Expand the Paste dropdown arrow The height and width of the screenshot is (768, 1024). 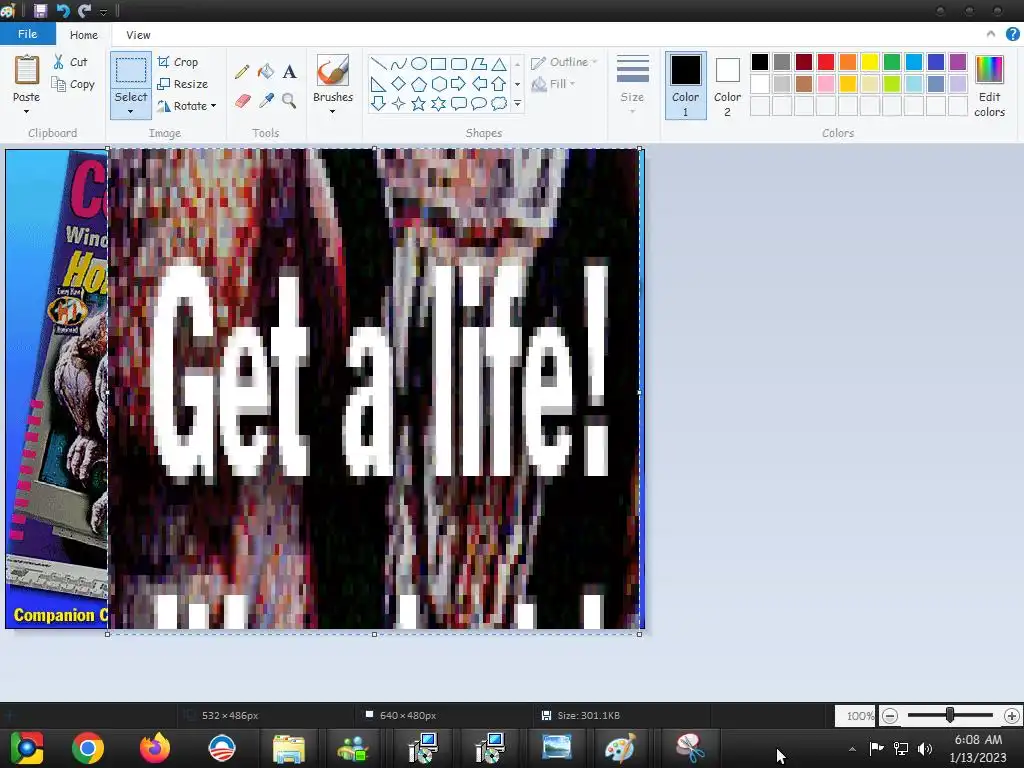(x=26, y=112)
